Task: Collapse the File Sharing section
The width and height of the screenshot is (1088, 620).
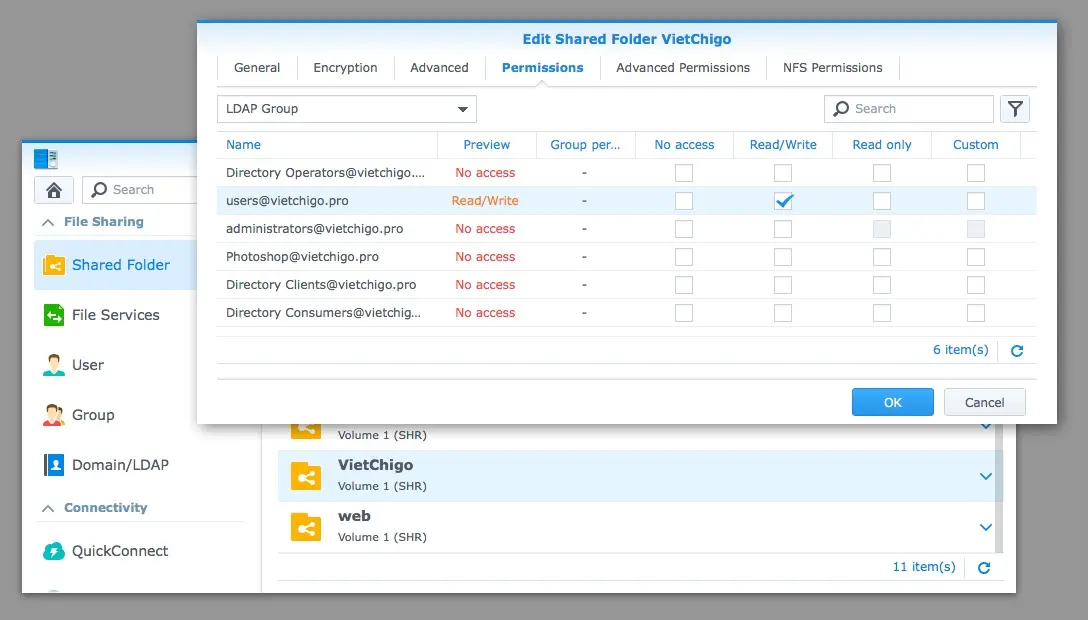Action: click(48, 222)
